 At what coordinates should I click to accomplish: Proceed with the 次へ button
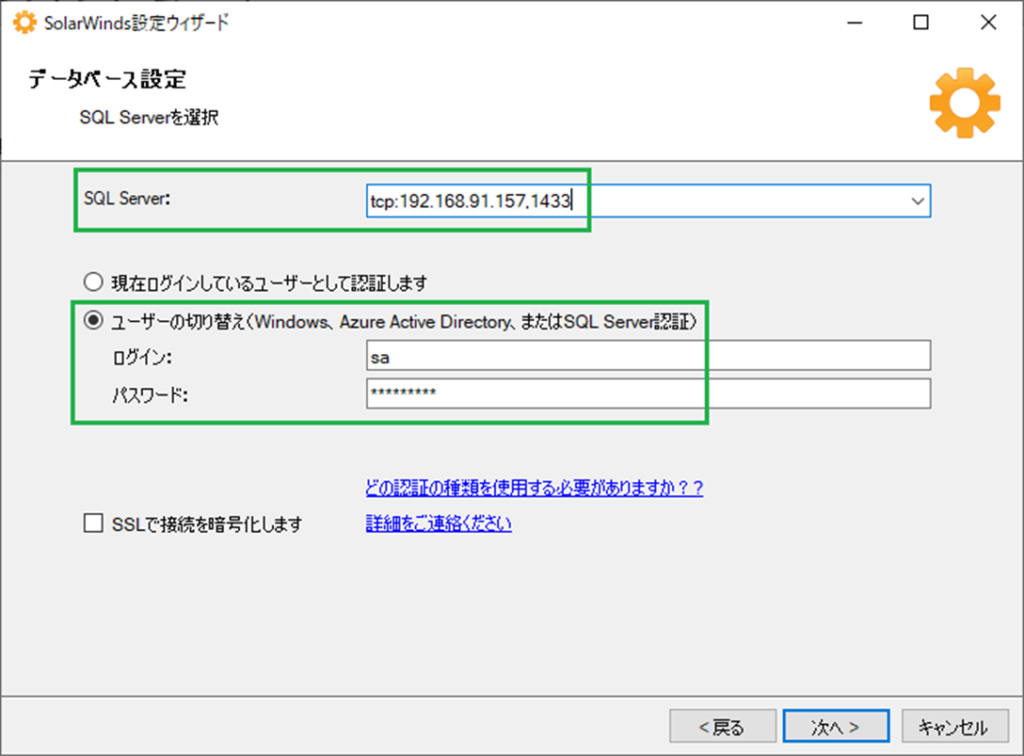coord(836,726)
